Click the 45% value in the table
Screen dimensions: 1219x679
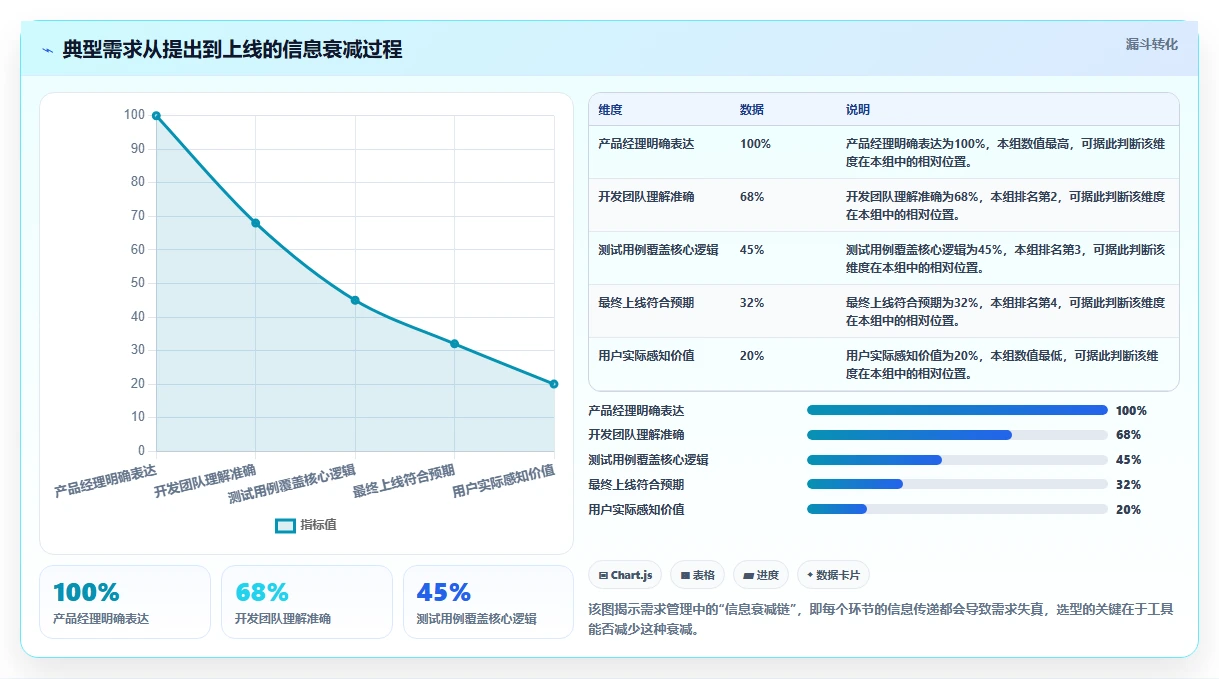tap(752, 250)
